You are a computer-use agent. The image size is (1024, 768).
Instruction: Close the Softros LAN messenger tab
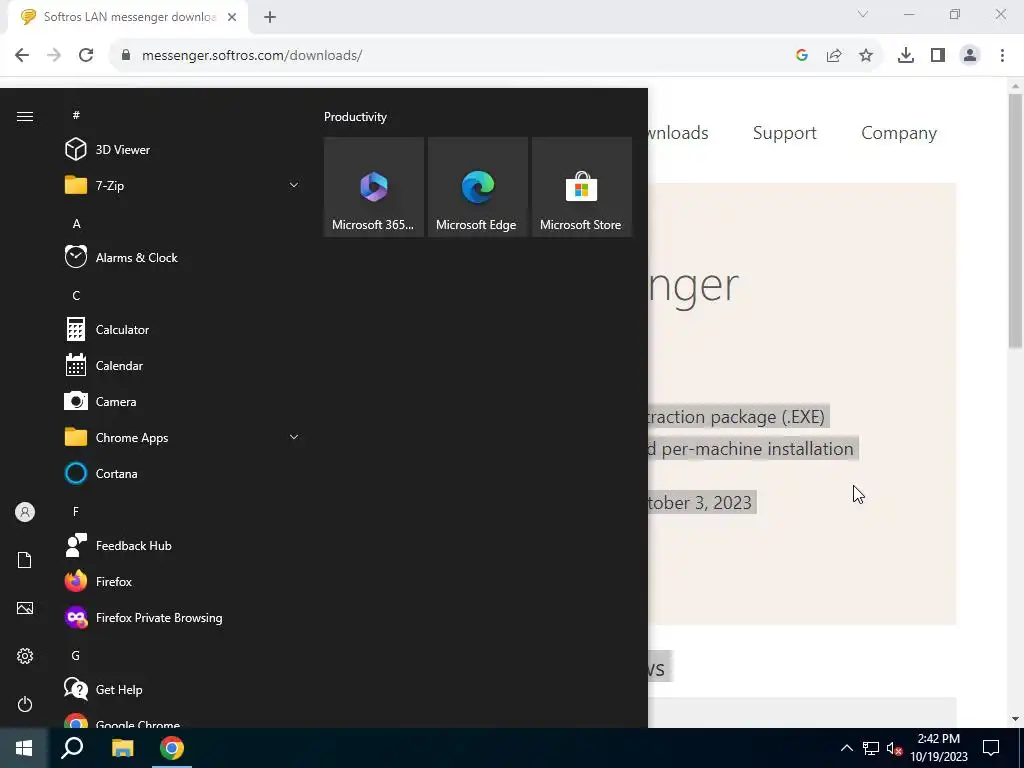(232, 18)
